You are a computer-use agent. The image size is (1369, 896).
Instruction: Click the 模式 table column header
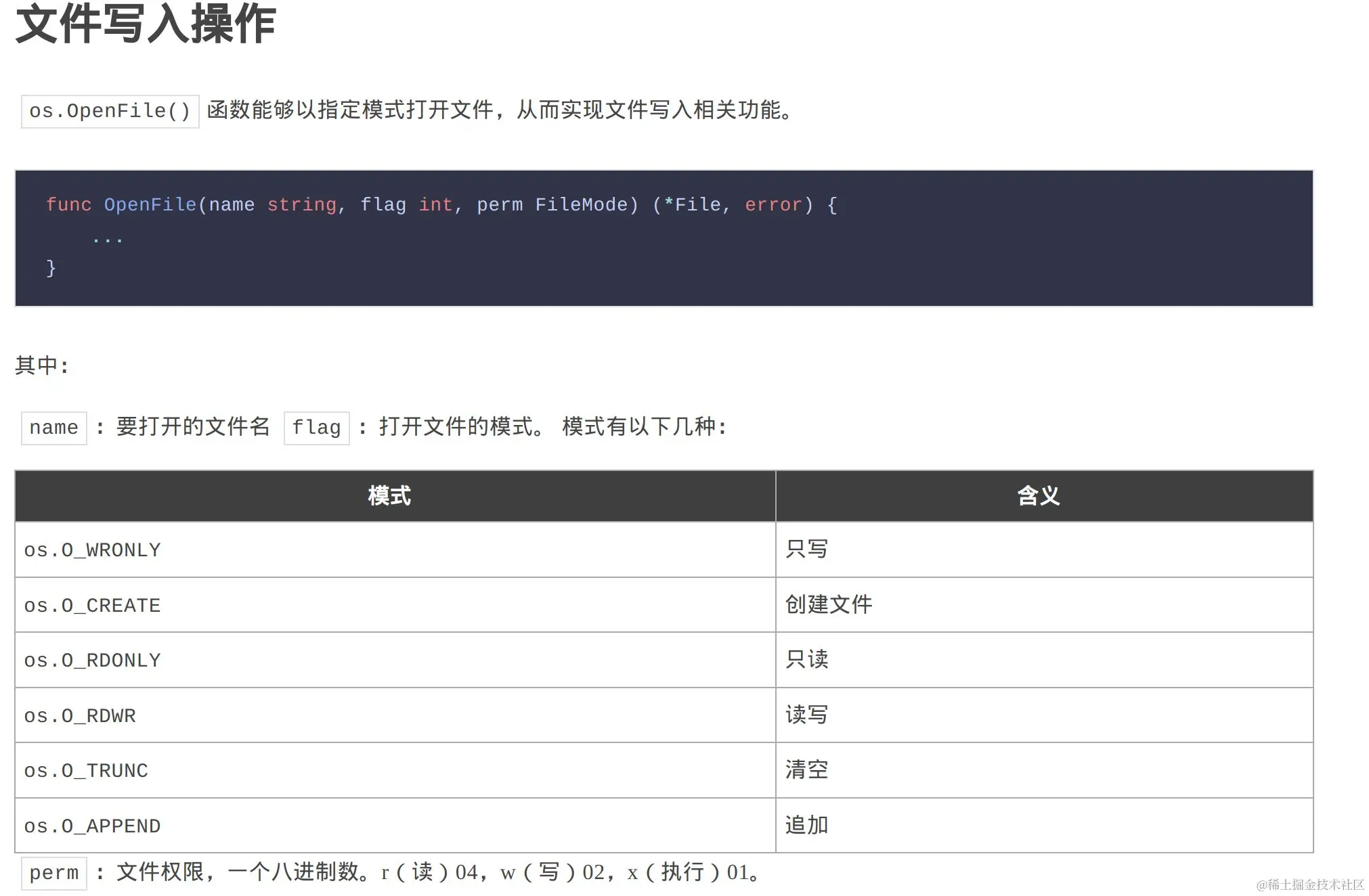[389, 496]
